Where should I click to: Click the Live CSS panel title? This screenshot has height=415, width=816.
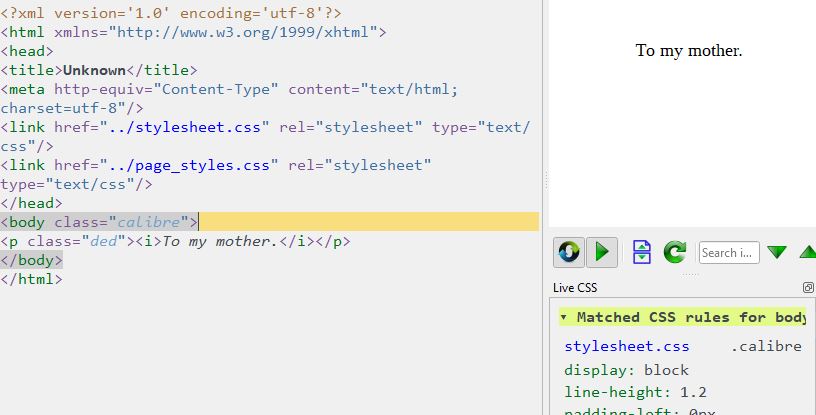[x=575, y=287]
